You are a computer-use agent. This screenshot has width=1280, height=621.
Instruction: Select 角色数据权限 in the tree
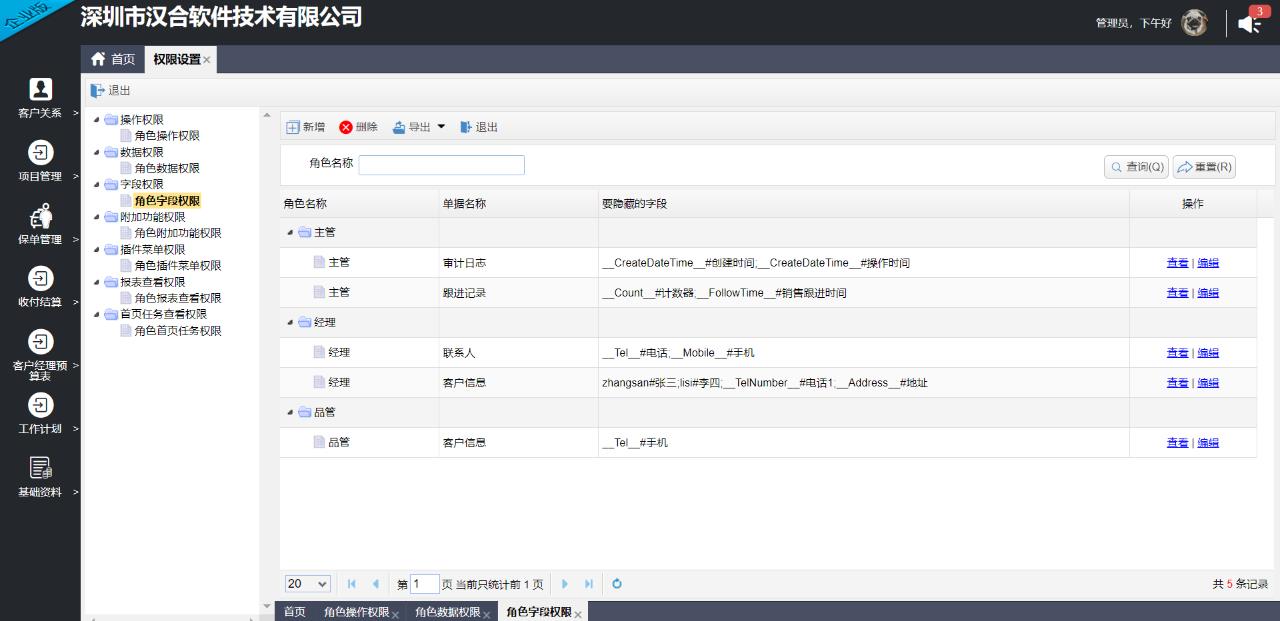coord(167,168)
